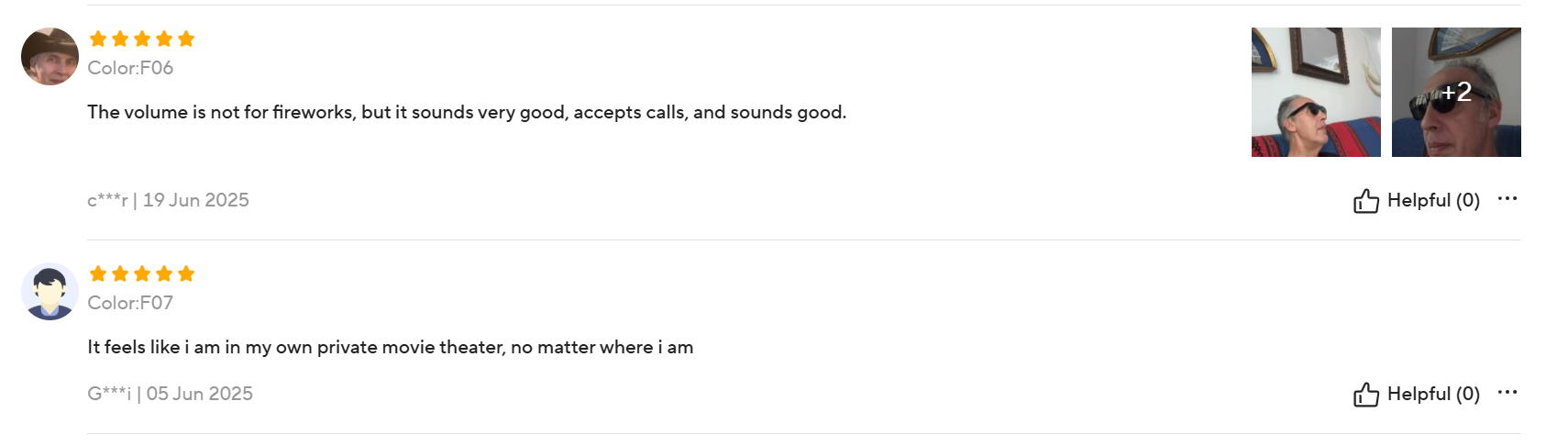Click the private movie theater review text

click(390, 347)
